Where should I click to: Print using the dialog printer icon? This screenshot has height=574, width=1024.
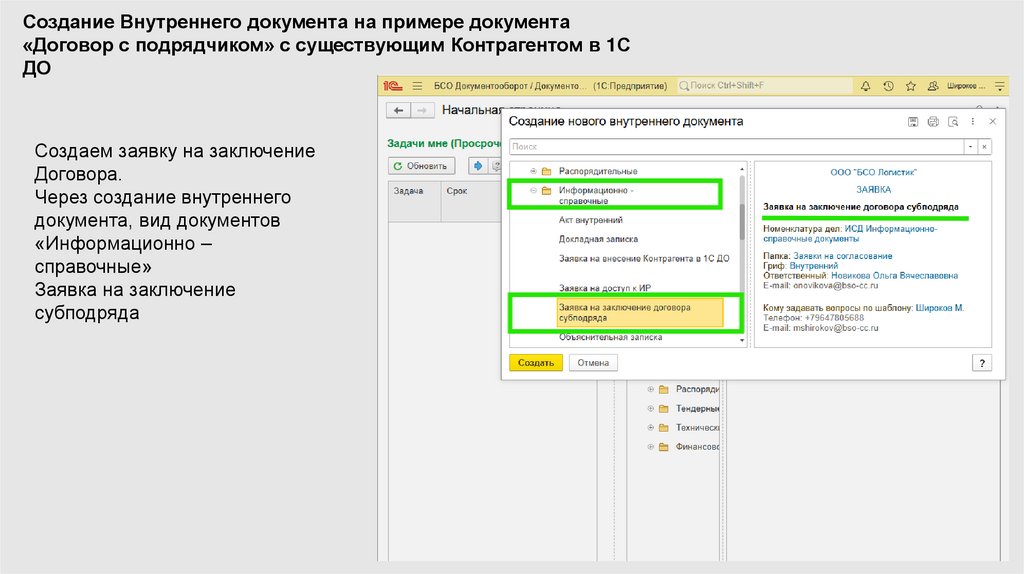[x=933, y=121]
